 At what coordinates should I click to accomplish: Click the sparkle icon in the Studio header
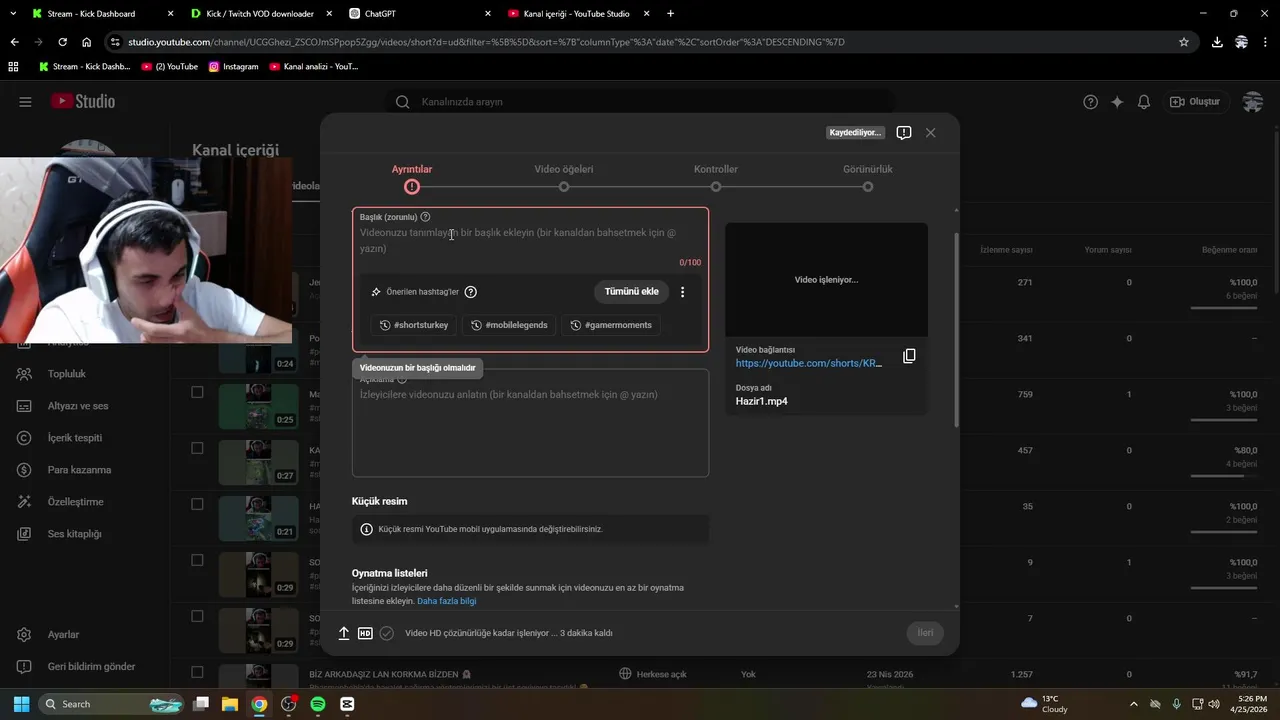(x=1117, y=102)
